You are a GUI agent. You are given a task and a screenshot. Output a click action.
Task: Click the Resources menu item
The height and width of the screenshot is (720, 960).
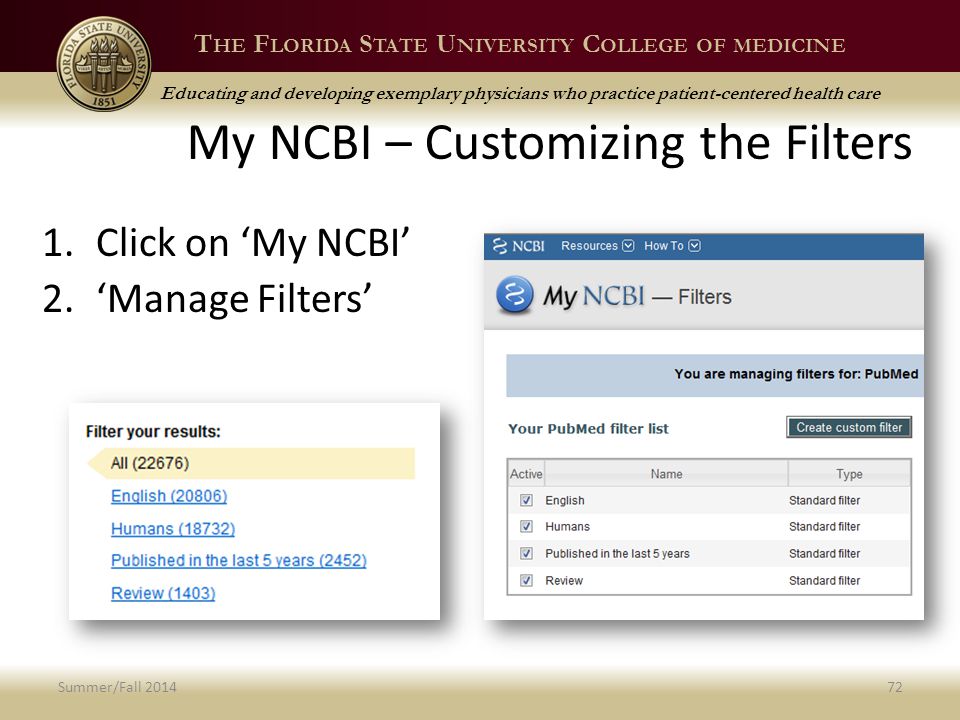589,246
